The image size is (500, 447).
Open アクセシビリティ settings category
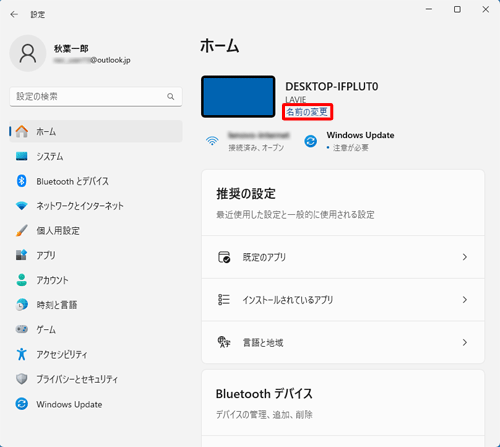coord(96,354)
